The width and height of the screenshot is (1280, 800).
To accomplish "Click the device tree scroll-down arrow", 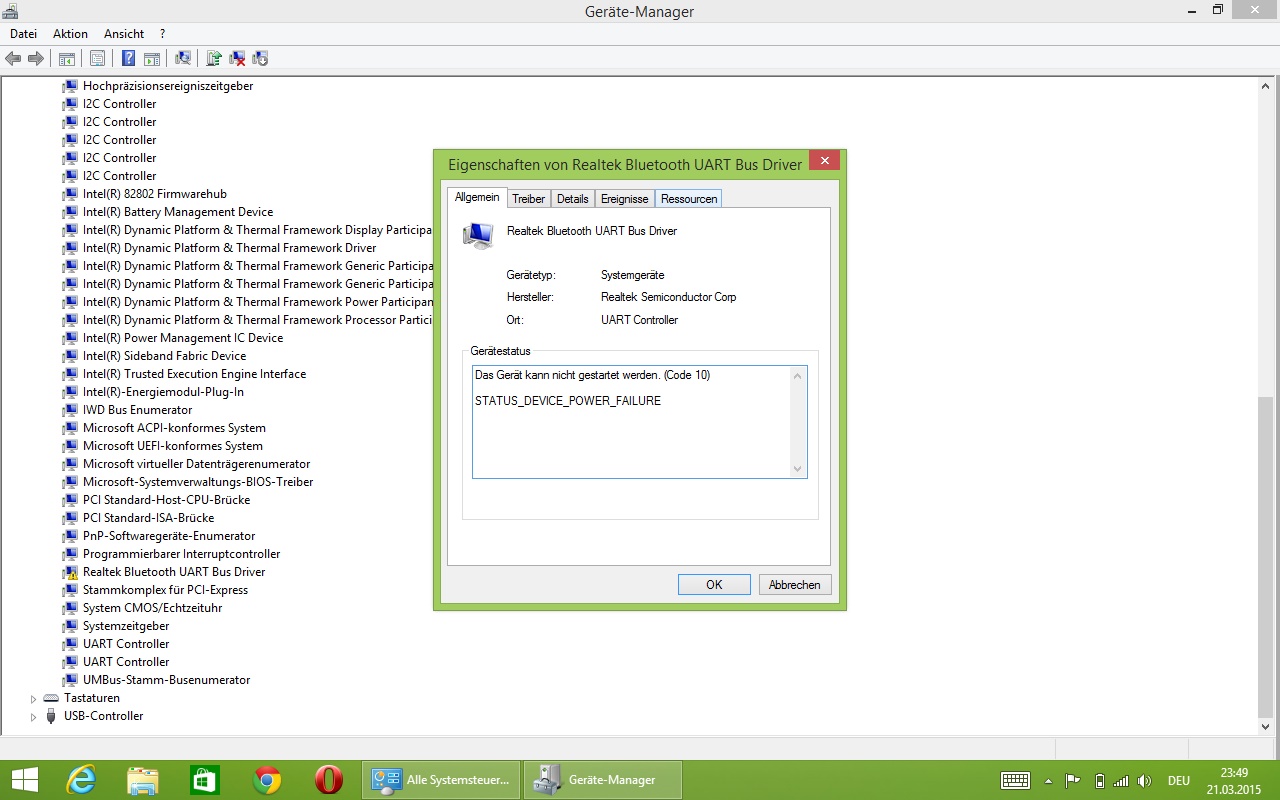I will coord(1267,727).
